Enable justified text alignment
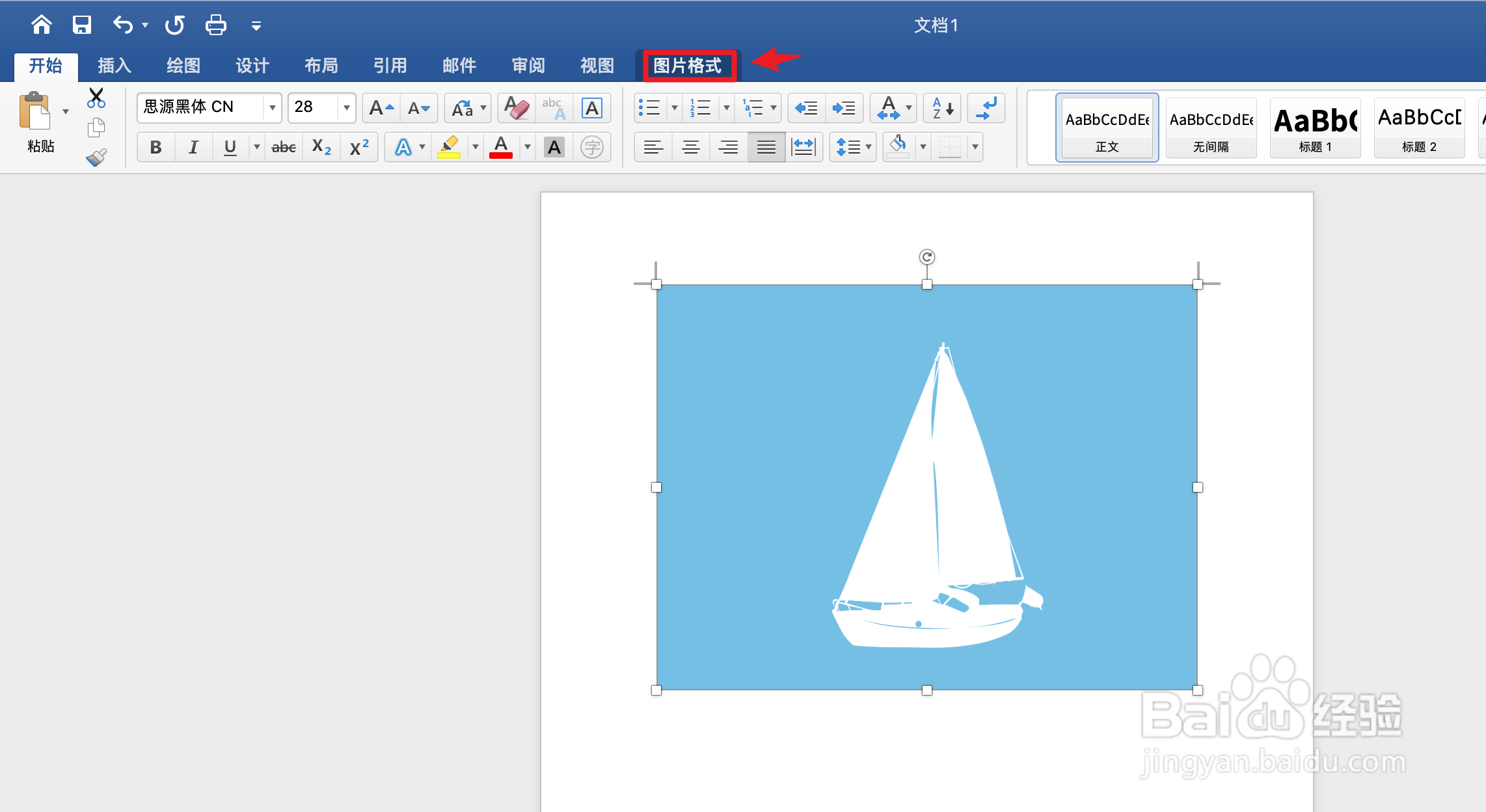1486x812 pixels. [x=766, y=147]
